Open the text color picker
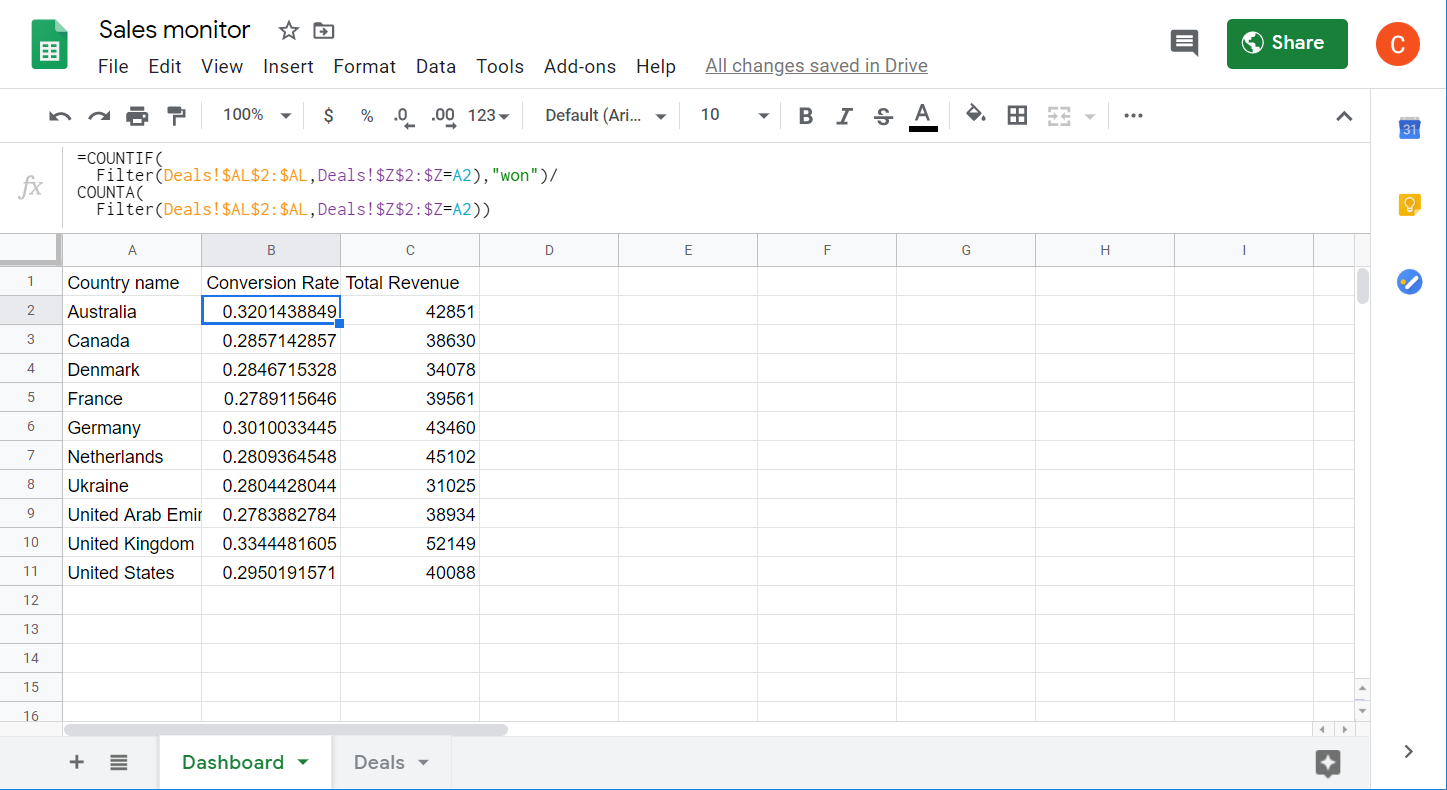The image size is (1447, 790). (x=923, y=116)
